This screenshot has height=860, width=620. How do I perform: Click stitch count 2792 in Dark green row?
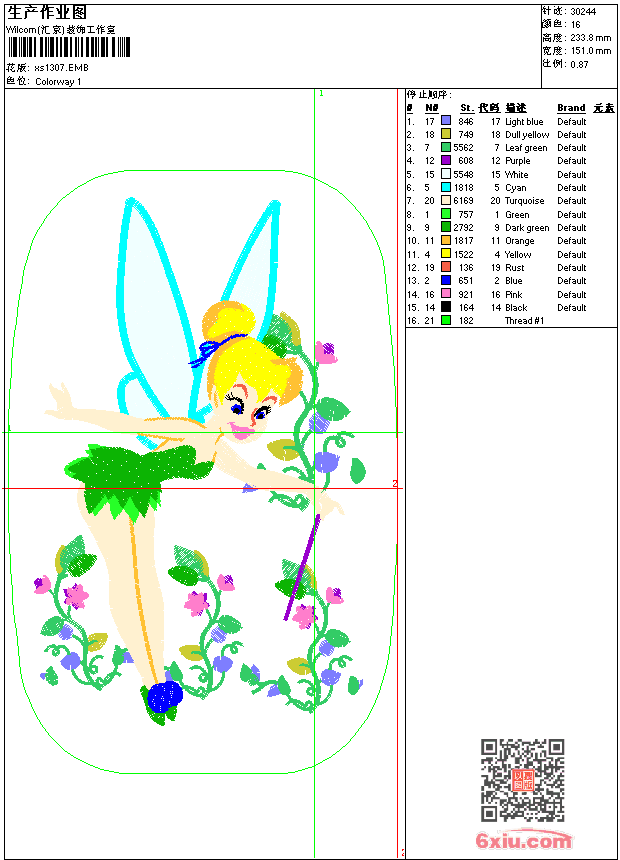[x=463, y=228]
